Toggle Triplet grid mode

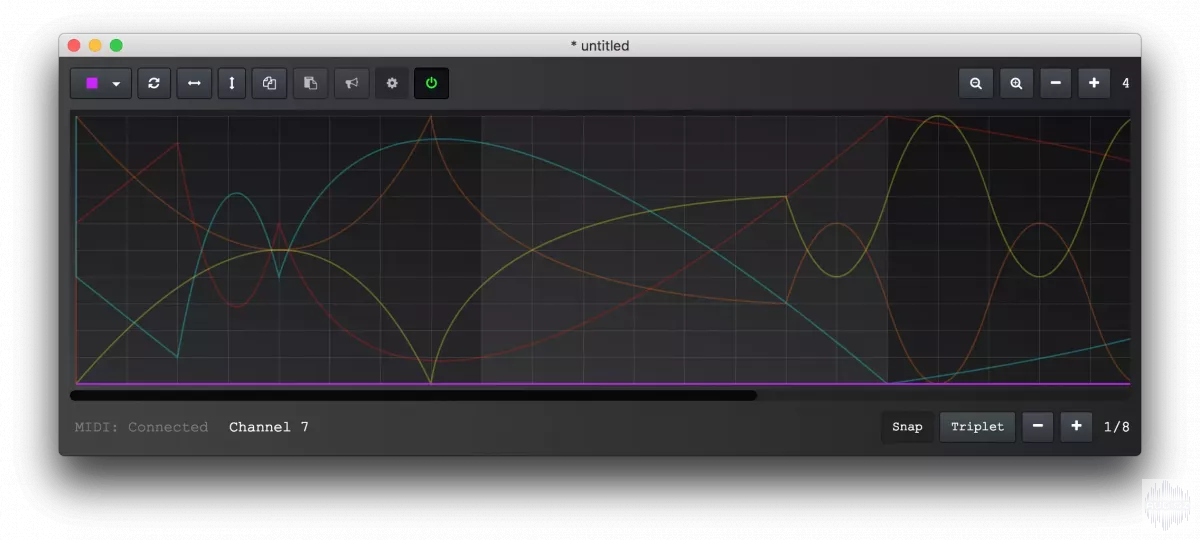(977, 427)
